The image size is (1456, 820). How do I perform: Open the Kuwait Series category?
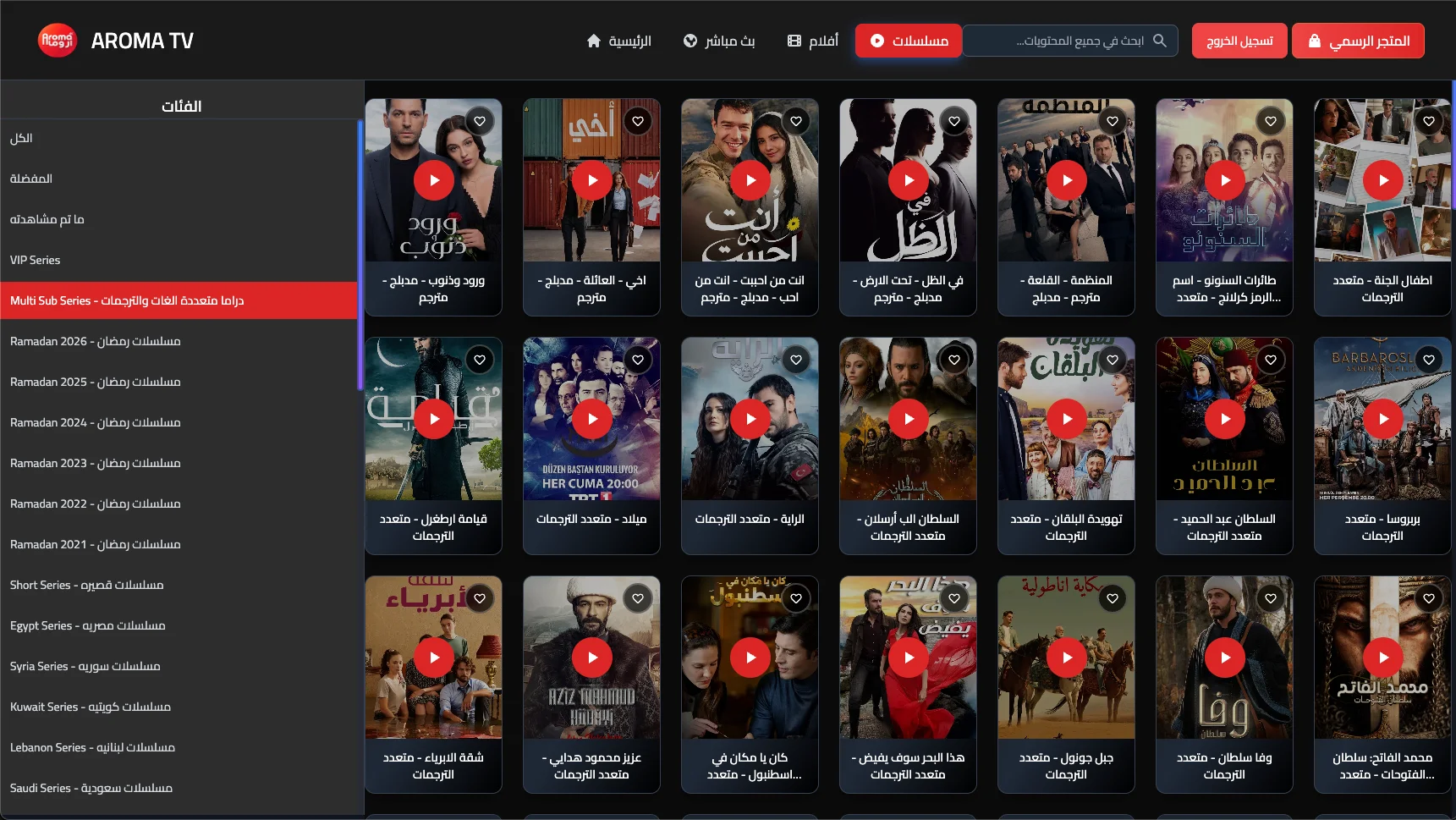tap(179, 707)
